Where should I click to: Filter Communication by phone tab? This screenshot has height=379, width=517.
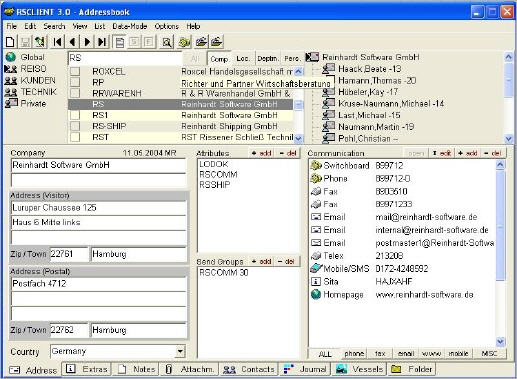coord(354,353)
